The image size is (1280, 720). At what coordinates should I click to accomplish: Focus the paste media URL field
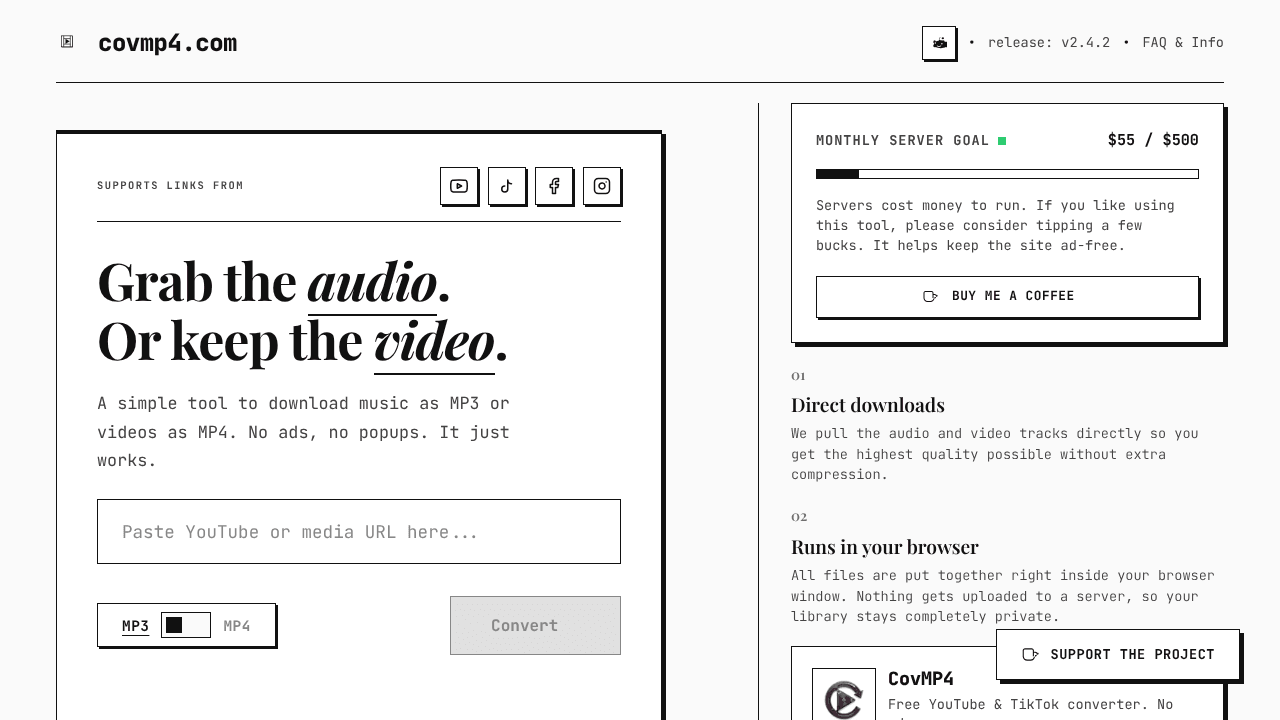pos(359,532)
